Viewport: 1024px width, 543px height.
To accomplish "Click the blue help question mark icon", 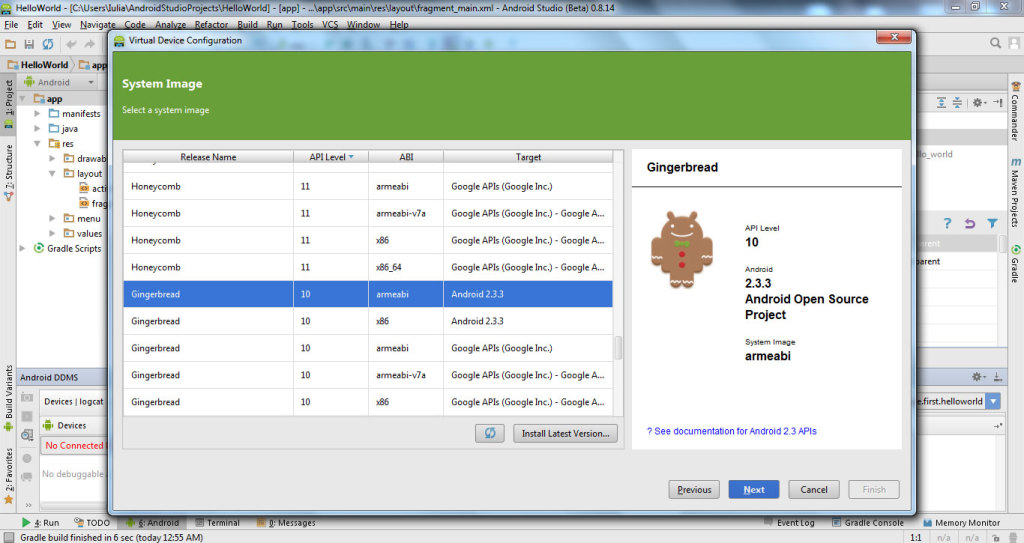I will pos(947,223).
